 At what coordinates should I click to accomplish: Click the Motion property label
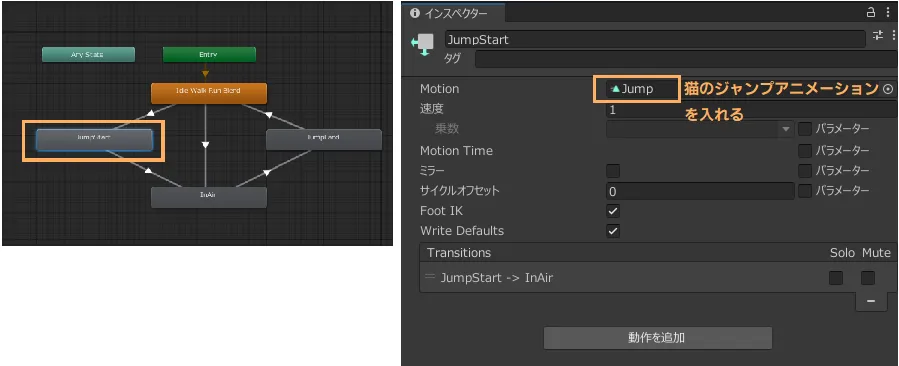[x=439, y=89]
